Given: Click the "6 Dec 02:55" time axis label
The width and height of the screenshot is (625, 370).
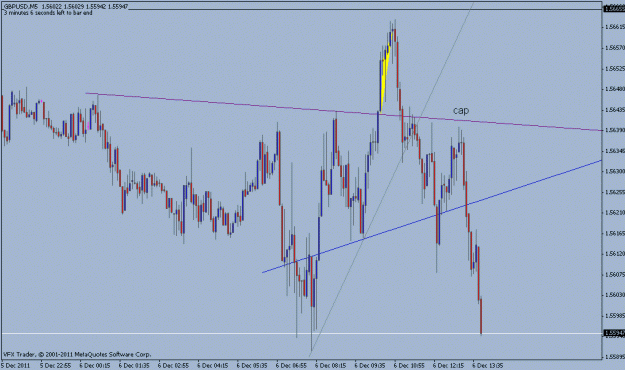Looking at the screenshot, I should point(173,365).
